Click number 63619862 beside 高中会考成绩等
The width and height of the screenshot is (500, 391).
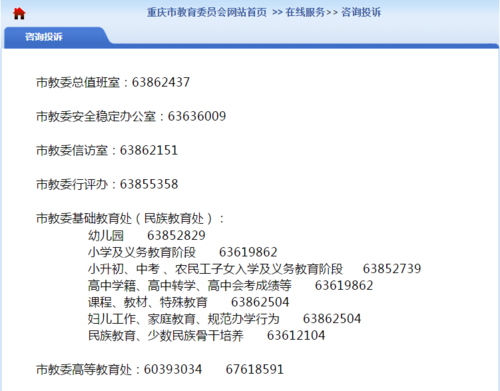(344, 286)
